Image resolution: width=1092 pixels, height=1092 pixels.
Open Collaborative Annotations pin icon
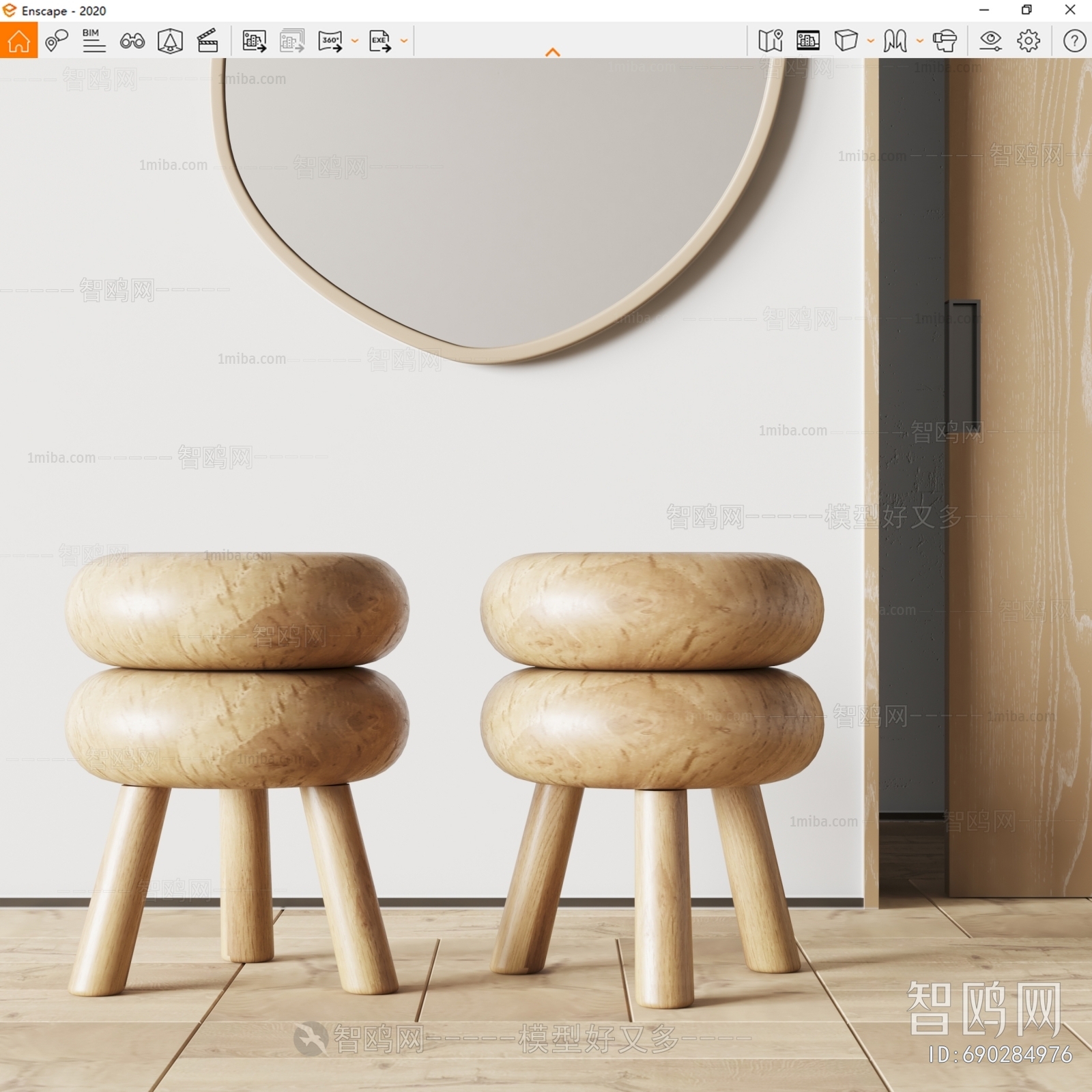coord(57,41)
